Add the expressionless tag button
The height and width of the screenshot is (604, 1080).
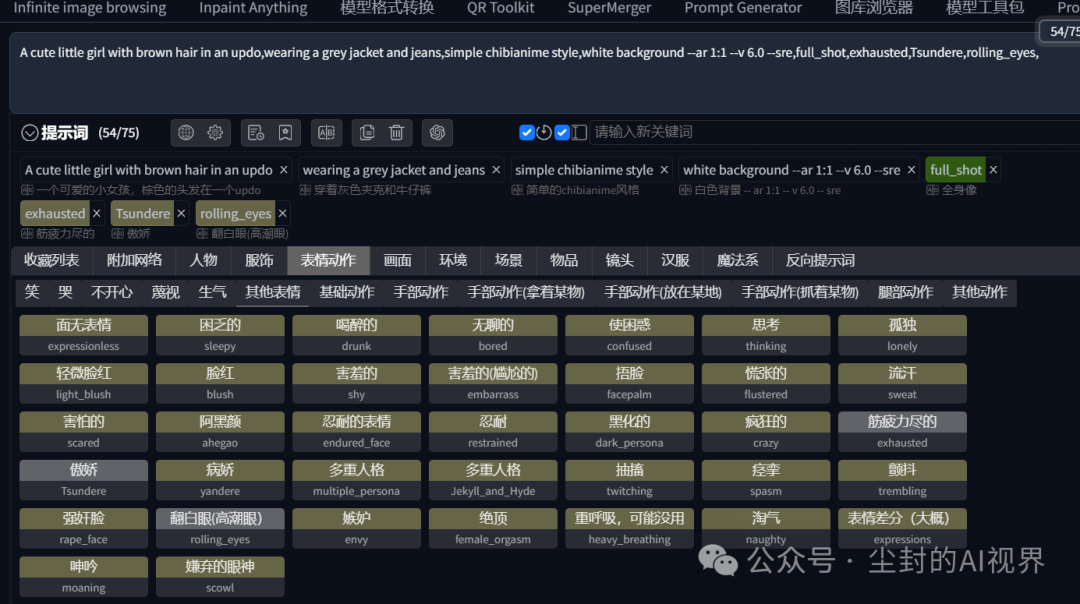click(83, 335)
